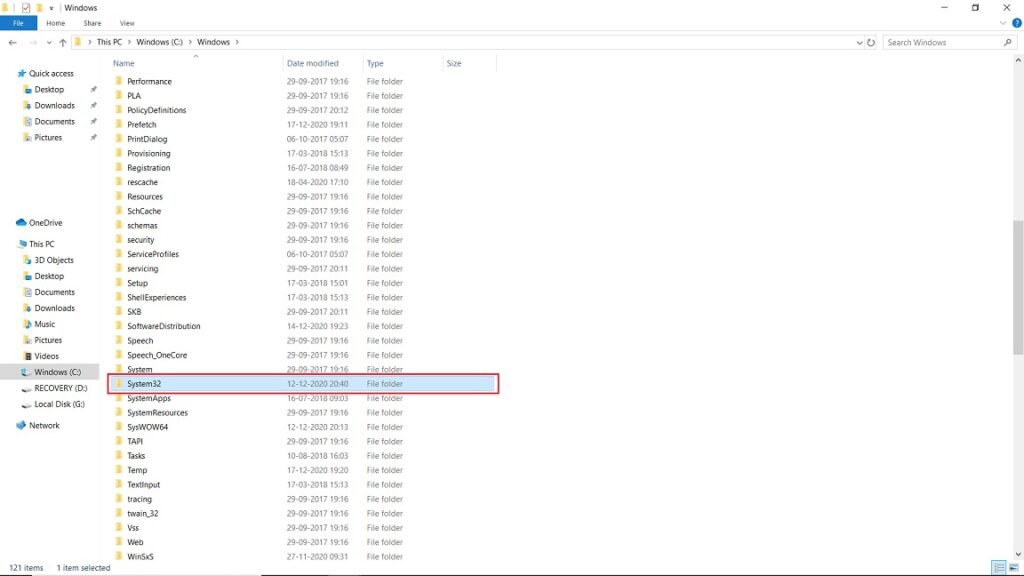Open 3D Objects under This PC
Screen dimensions: 1024x576
[x=54, y=260]
